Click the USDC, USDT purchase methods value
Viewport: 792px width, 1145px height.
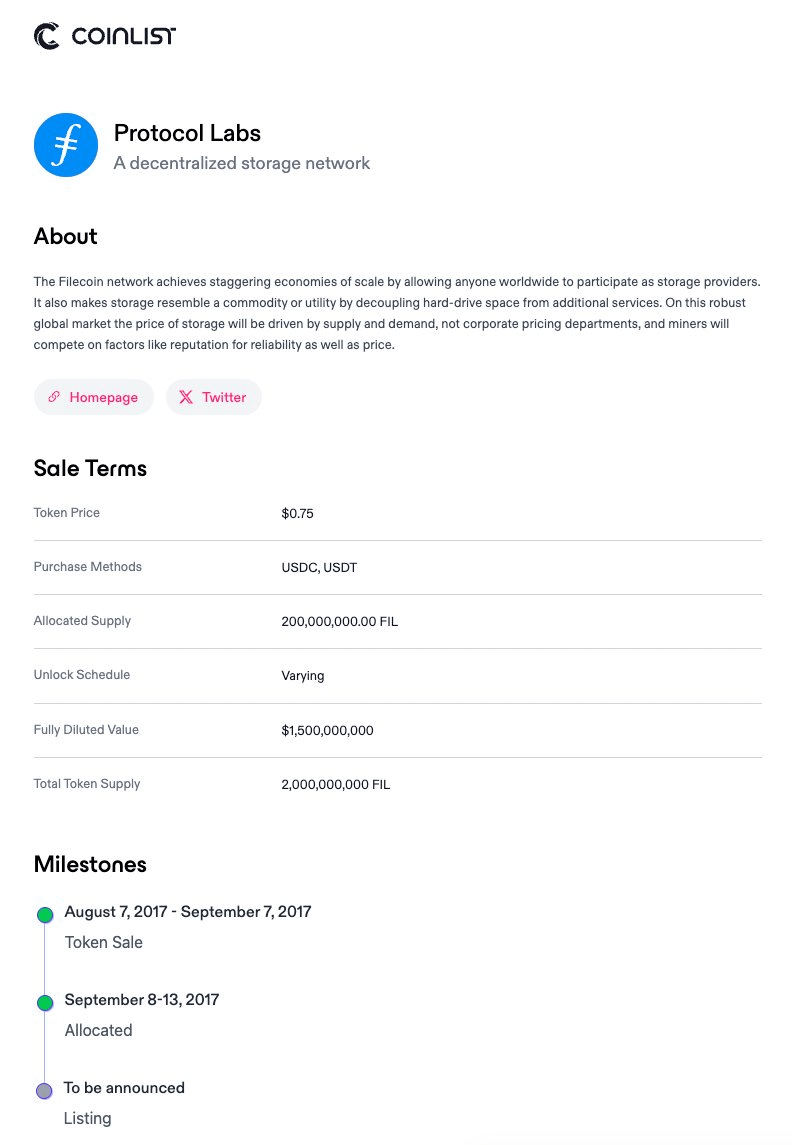pos(319,568)
